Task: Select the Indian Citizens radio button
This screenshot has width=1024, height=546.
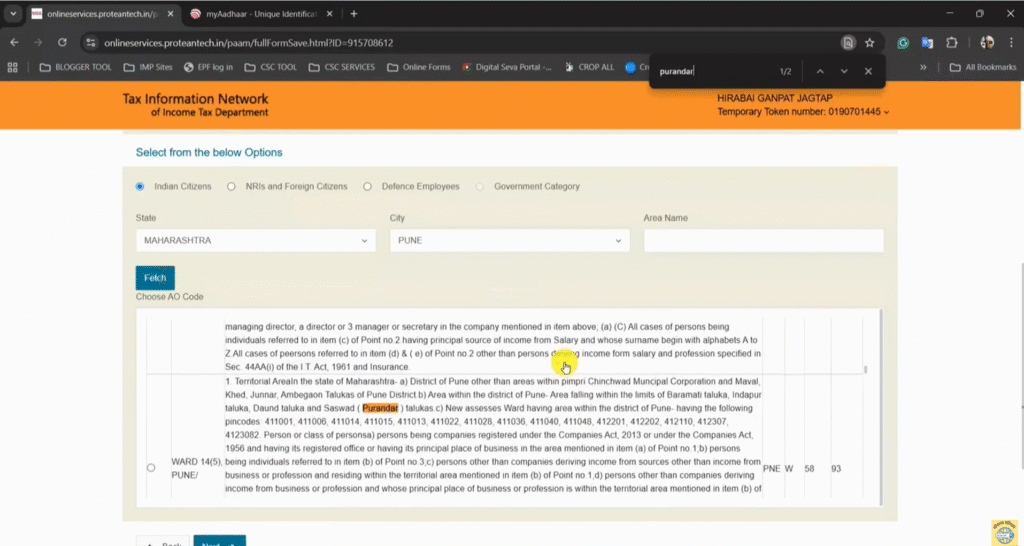Action: (140, 186)
